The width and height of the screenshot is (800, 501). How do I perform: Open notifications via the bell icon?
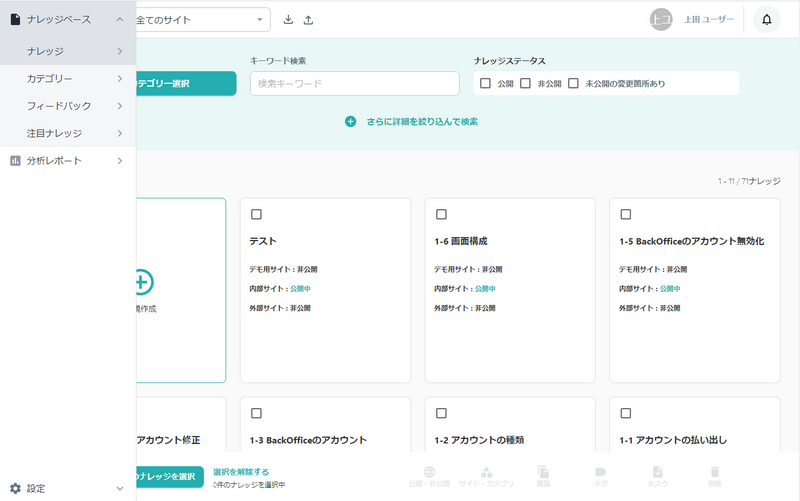click(767, 20)
